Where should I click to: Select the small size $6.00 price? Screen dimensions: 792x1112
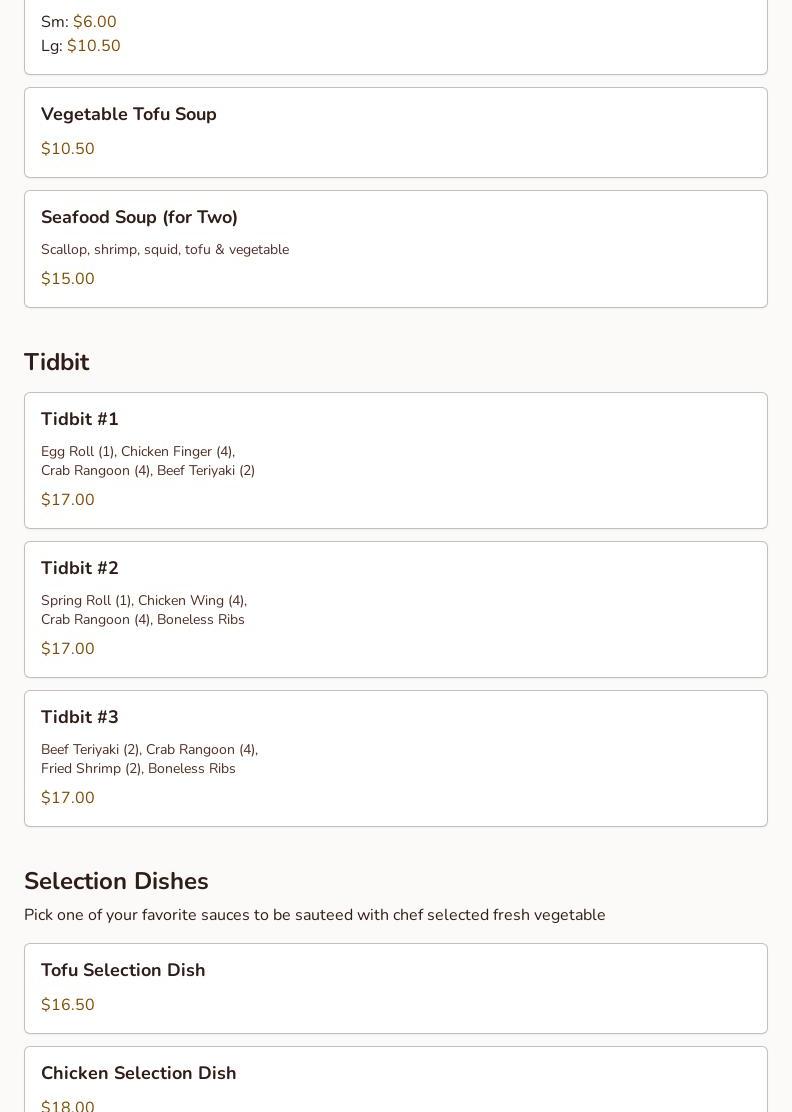tap(94, 22)
